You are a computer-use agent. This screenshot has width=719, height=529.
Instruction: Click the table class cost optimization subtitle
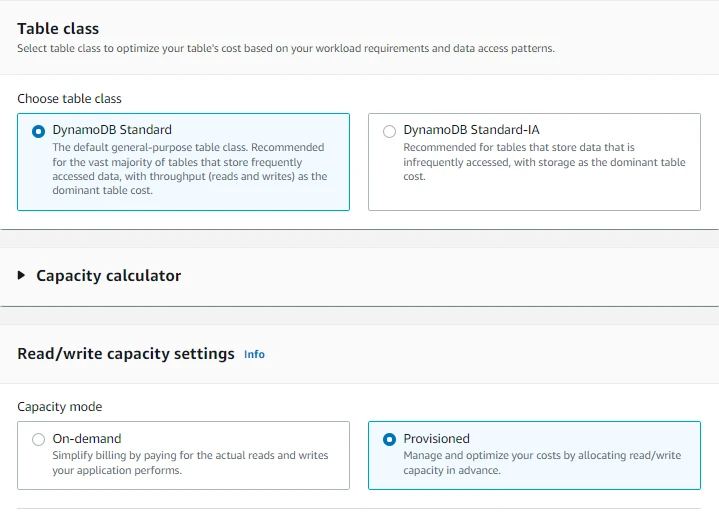tap(285, 48)
